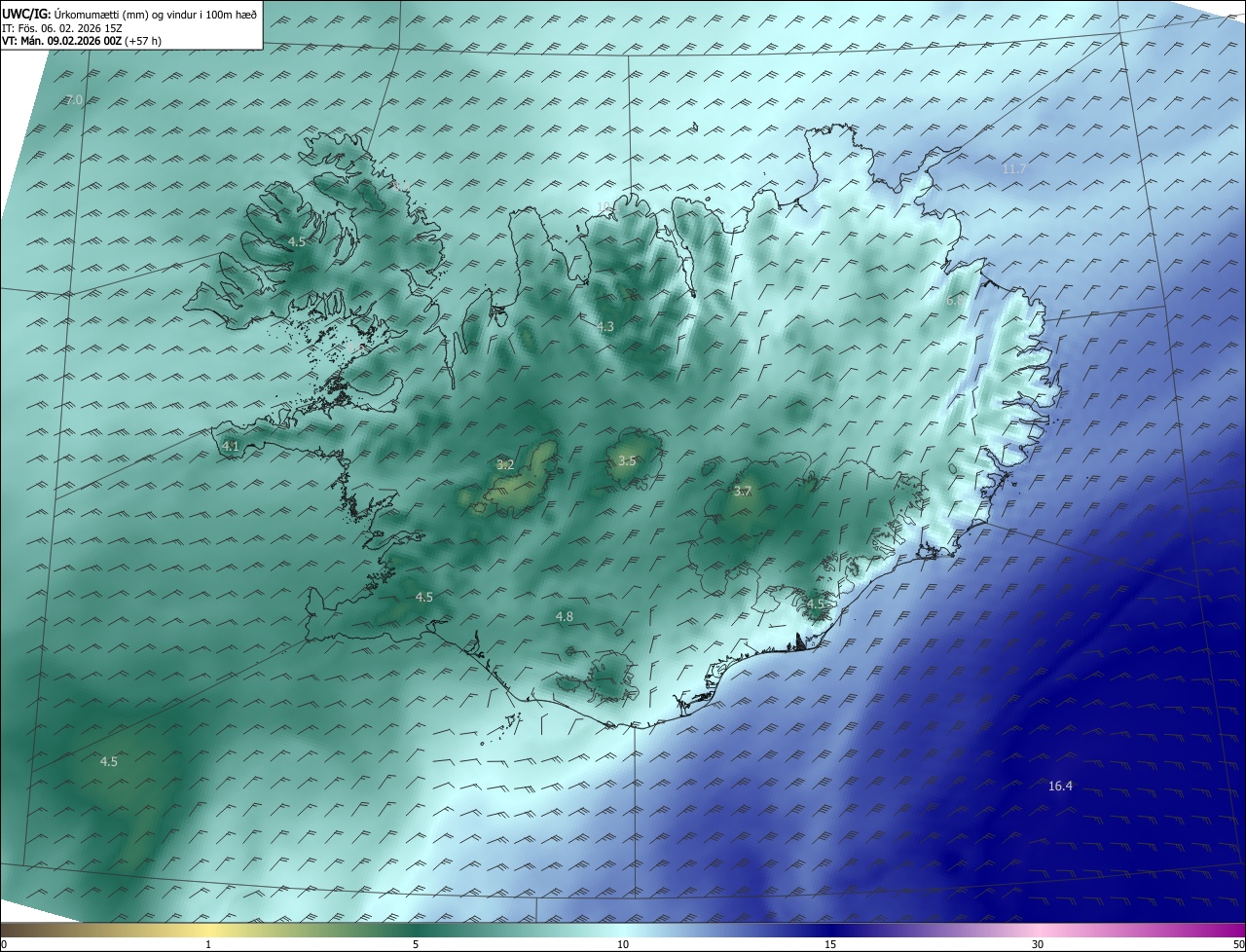Click the 4.5 value on the Westfjords
The width and height of the screenshot is (1246, 952).
(297, 240)
